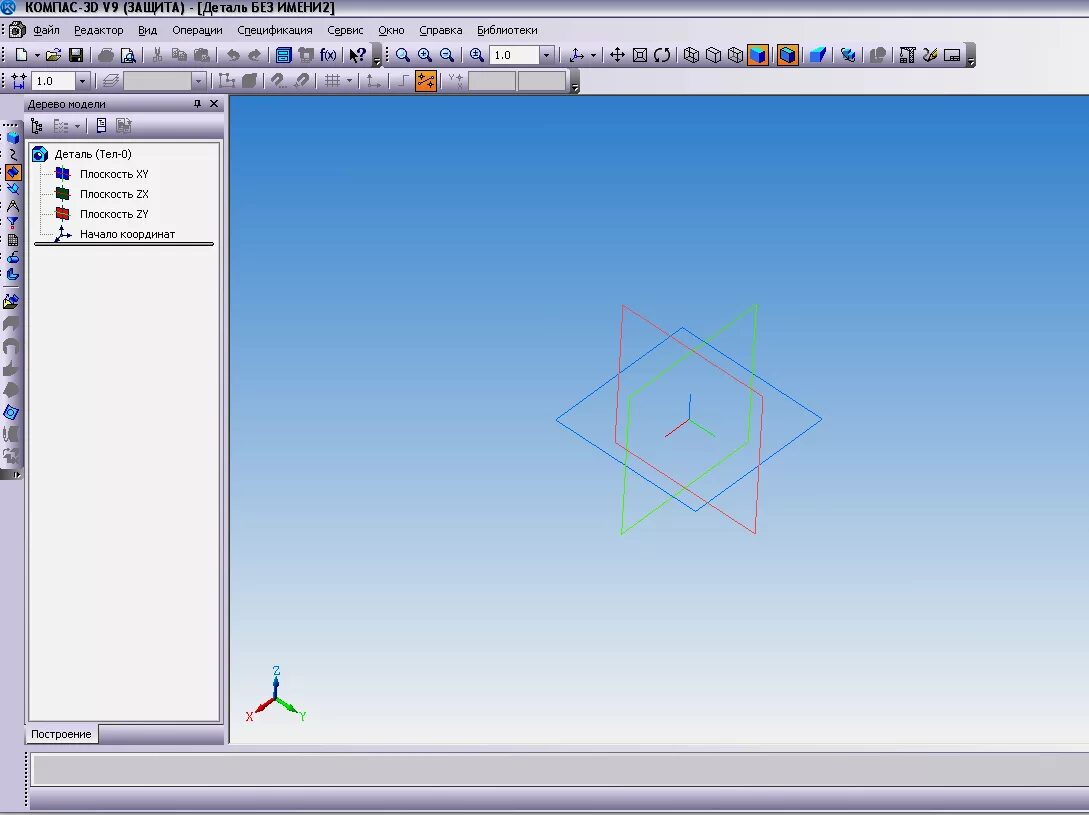Toggle shaded display mode

[x=758, y=55]
